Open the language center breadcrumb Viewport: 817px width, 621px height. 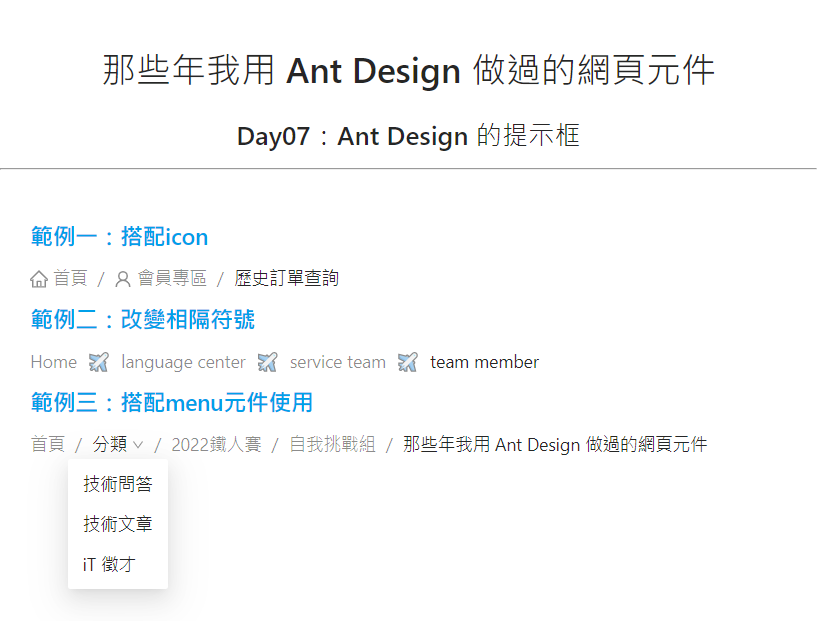pyautogui.click(x=183, y=362)
